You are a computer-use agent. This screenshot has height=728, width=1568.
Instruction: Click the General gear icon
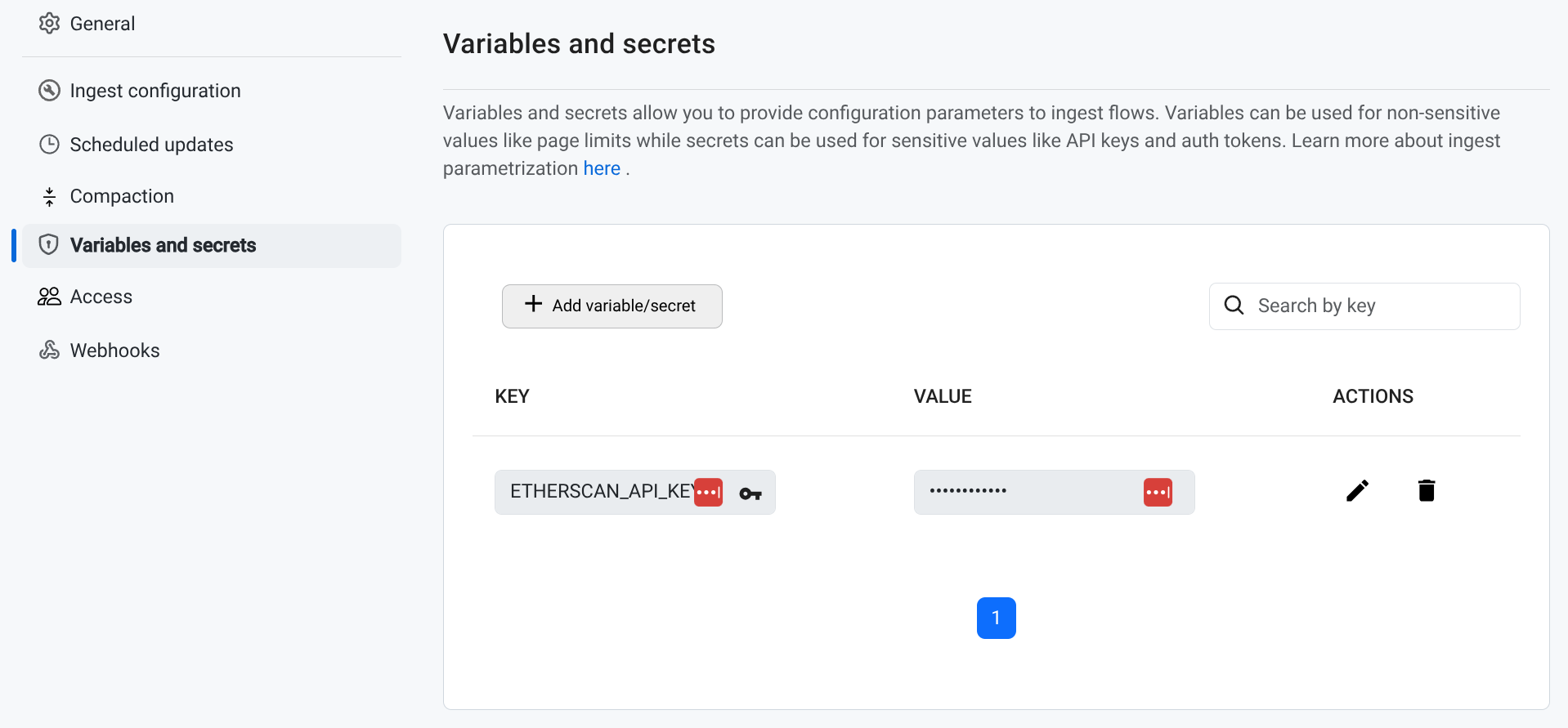point(50,24)
